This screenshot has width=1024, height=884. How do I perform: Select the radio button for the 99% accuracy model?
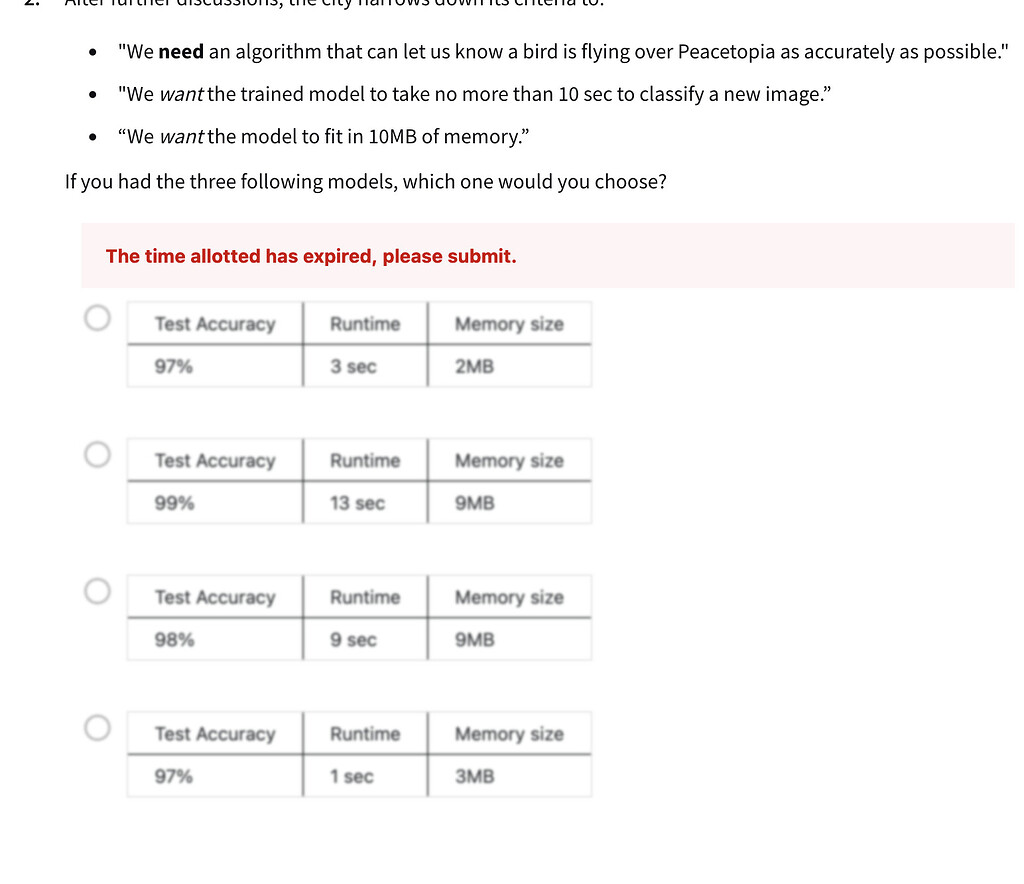(x=97, y=454)
